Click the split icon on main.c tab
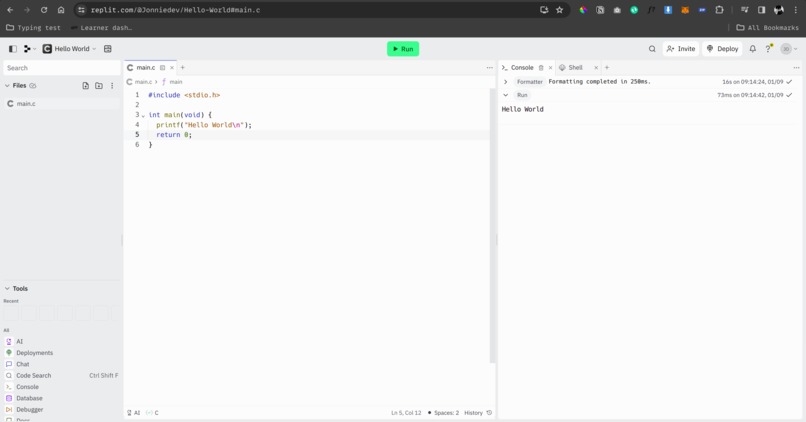This screenshot has width=806, height=422. 162,68
